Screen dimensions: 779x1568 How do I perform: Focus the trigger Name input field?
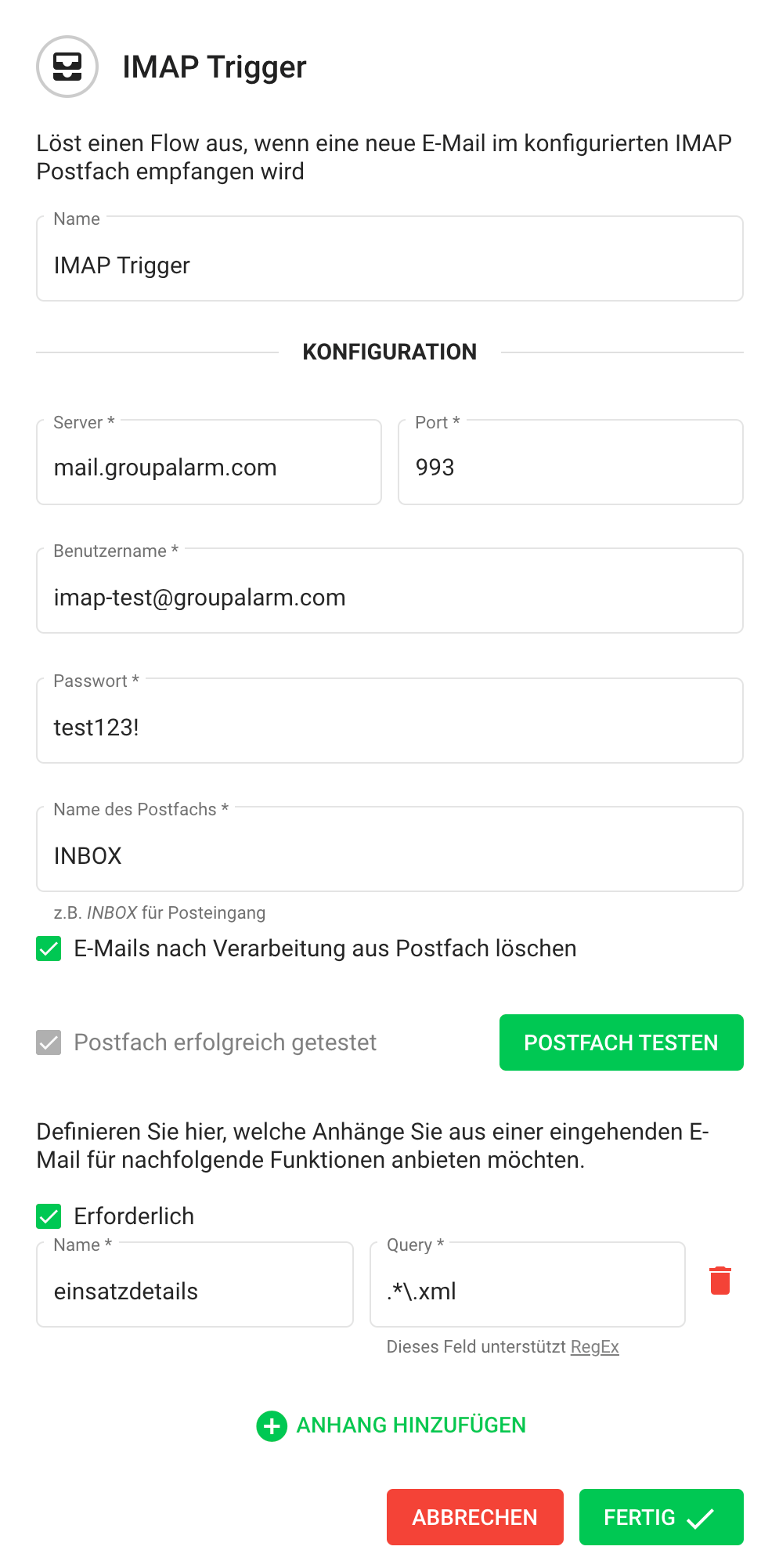[389, 266]
